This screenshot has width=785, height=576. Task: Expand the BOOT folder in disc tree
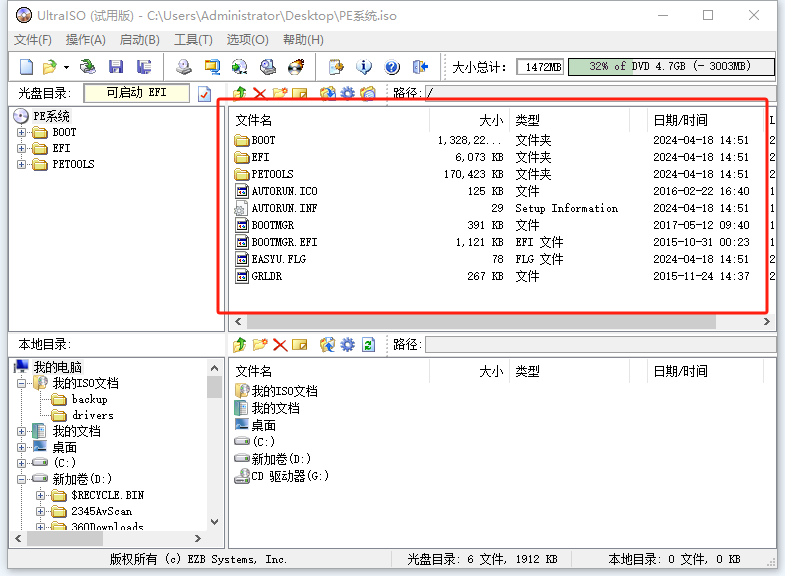[22, 133]
